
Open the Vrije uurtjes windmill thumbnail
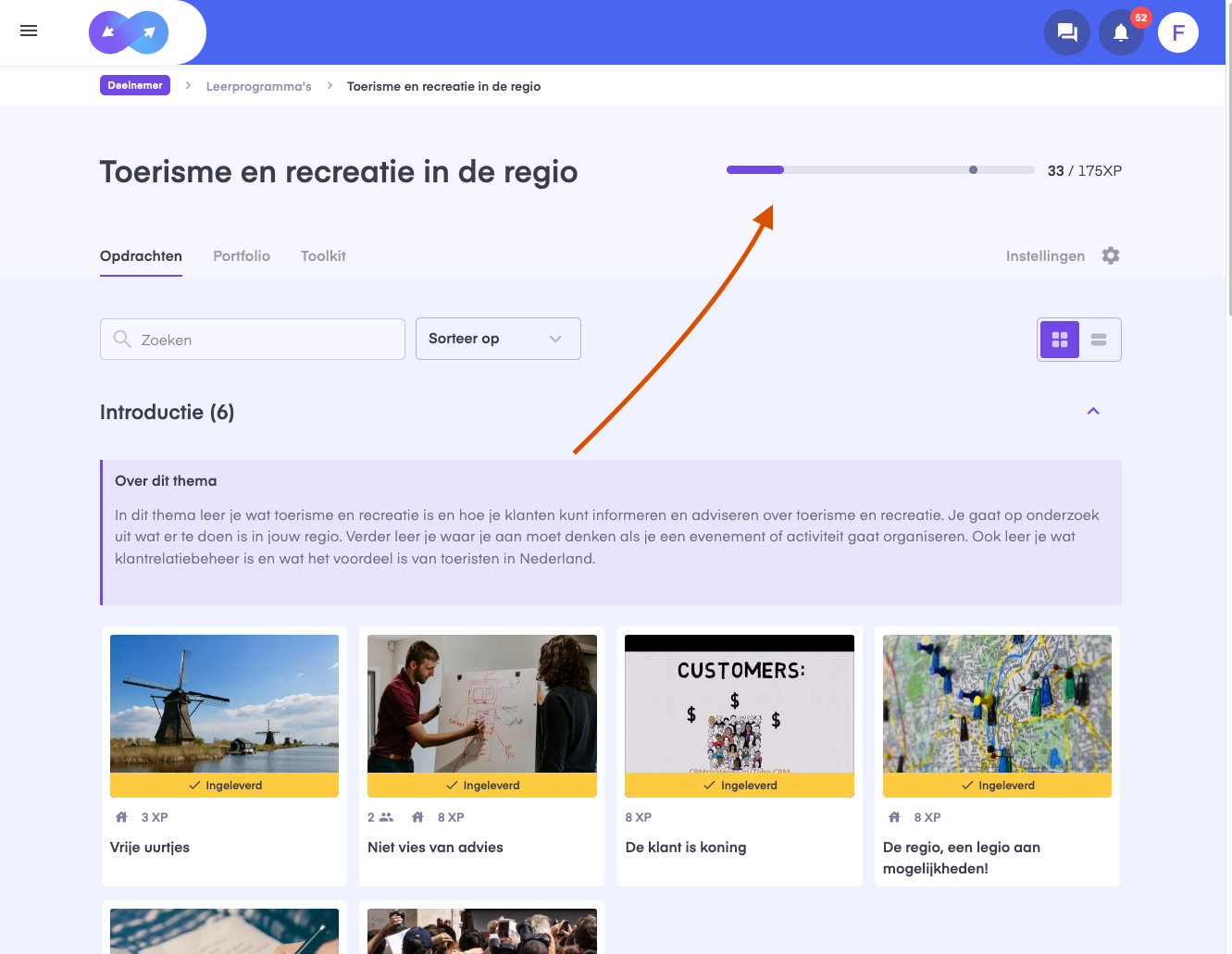(224, 703)
